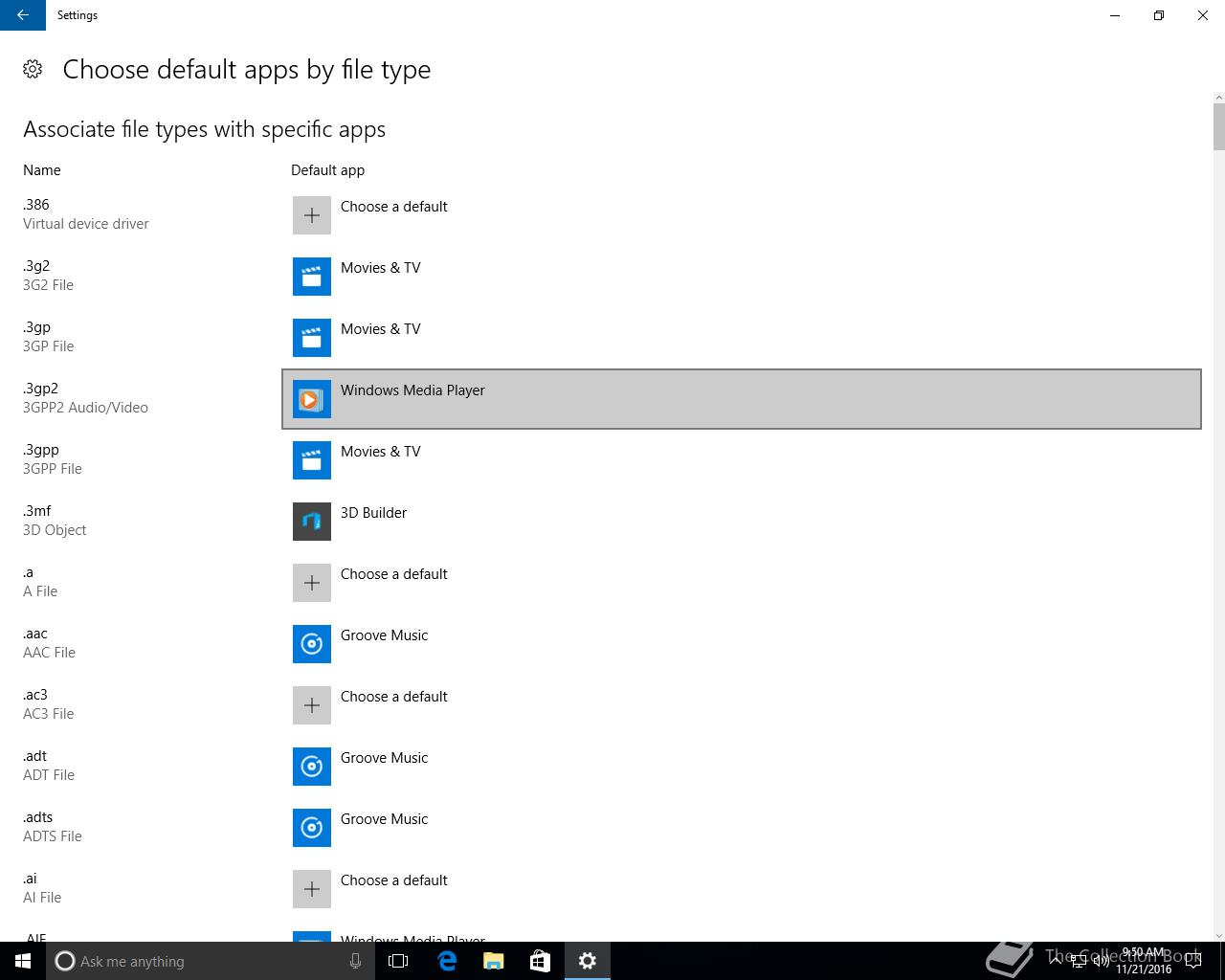Click the '.aac' extension text

[35, 634]
